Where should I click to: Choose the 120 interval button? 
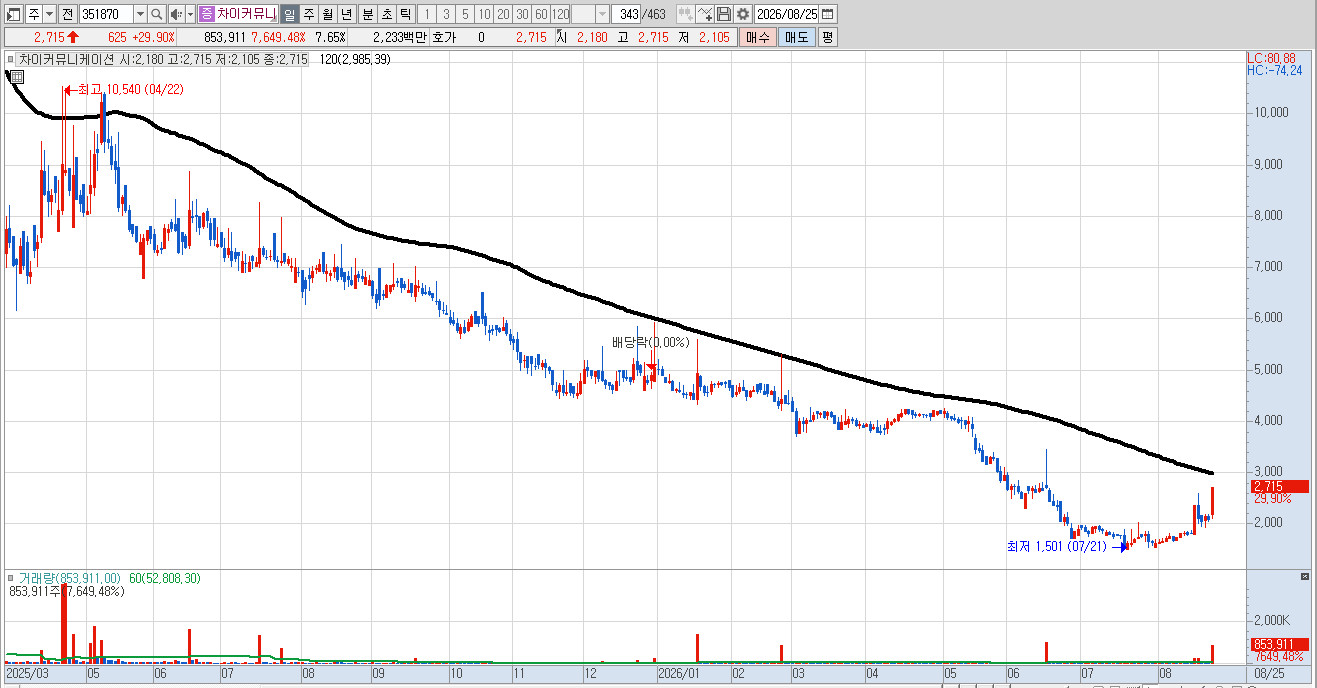[x=560, y=14]
